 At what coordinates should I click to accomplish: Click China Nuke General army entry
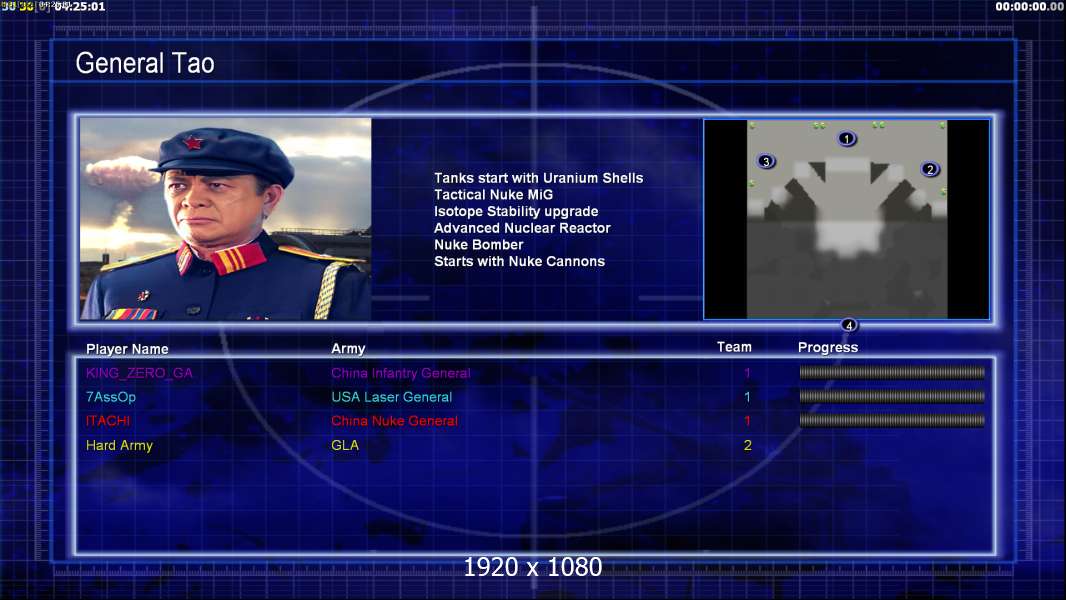click(394, 421)
